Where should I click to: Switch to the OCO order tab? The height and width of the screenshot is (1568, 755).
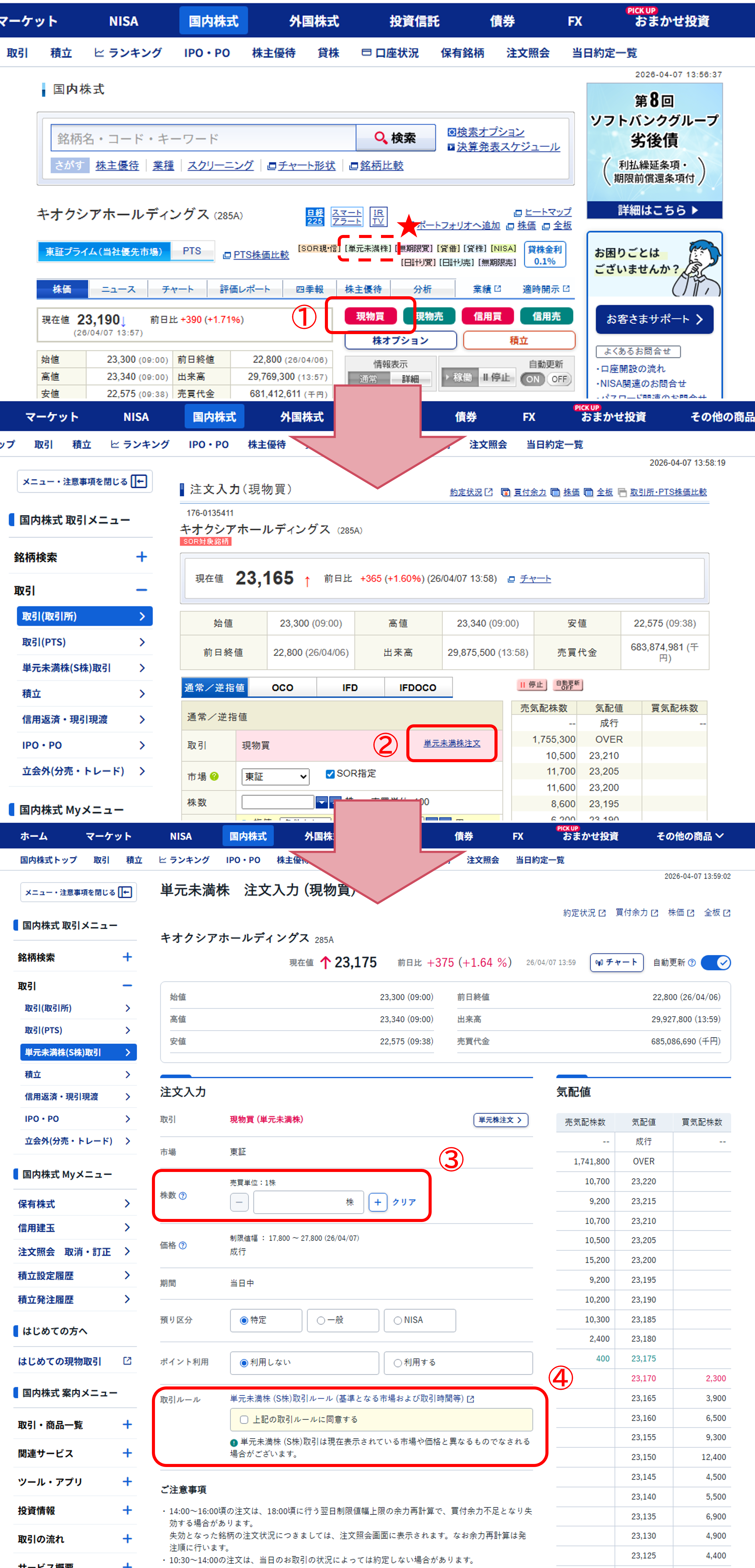(282, 687)
